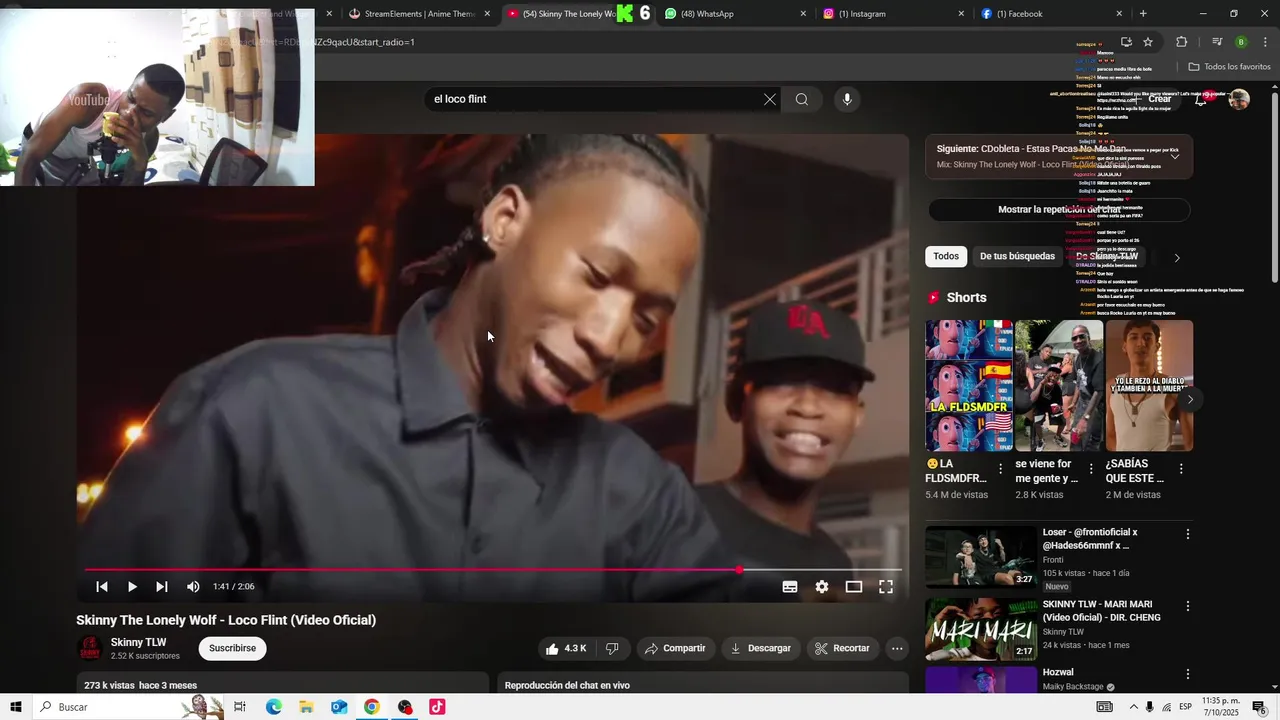This screenshot has width=1280, height=720.
Task: Open the Recortar clip tool
Action: point(842,648)
